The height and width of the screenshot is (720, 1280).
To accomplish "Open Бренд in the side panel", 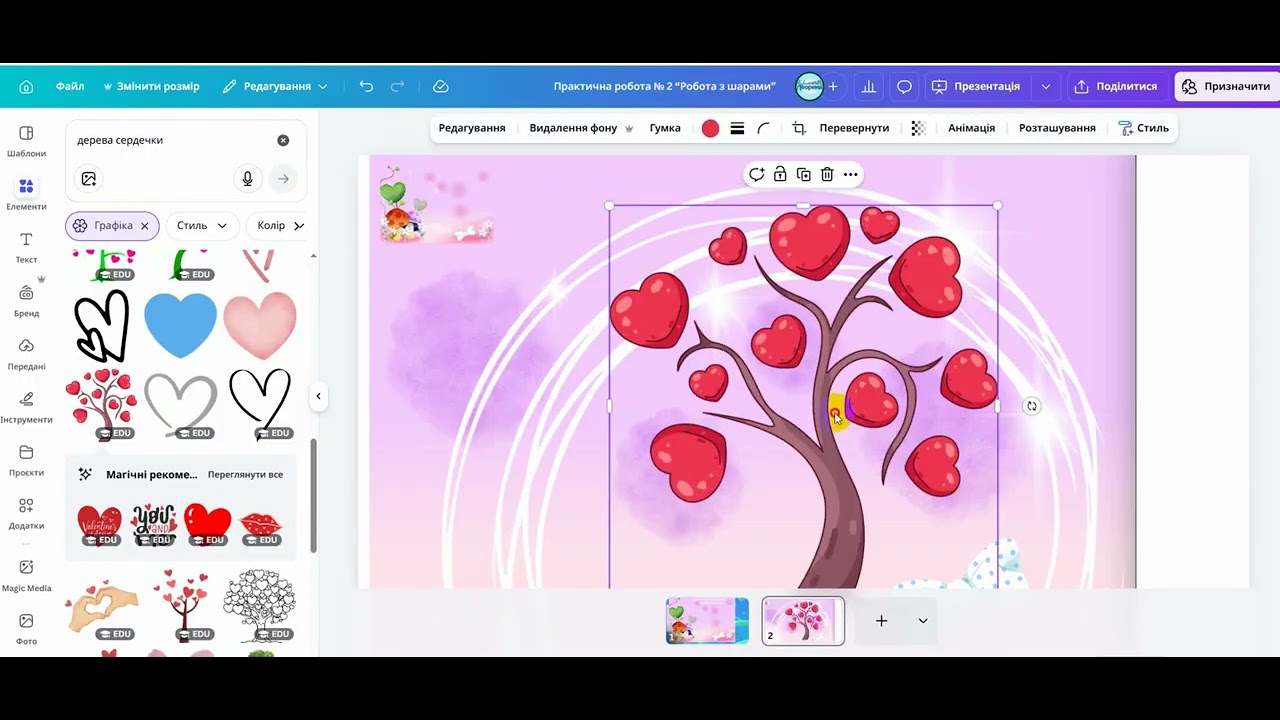I will coord(26,300).
